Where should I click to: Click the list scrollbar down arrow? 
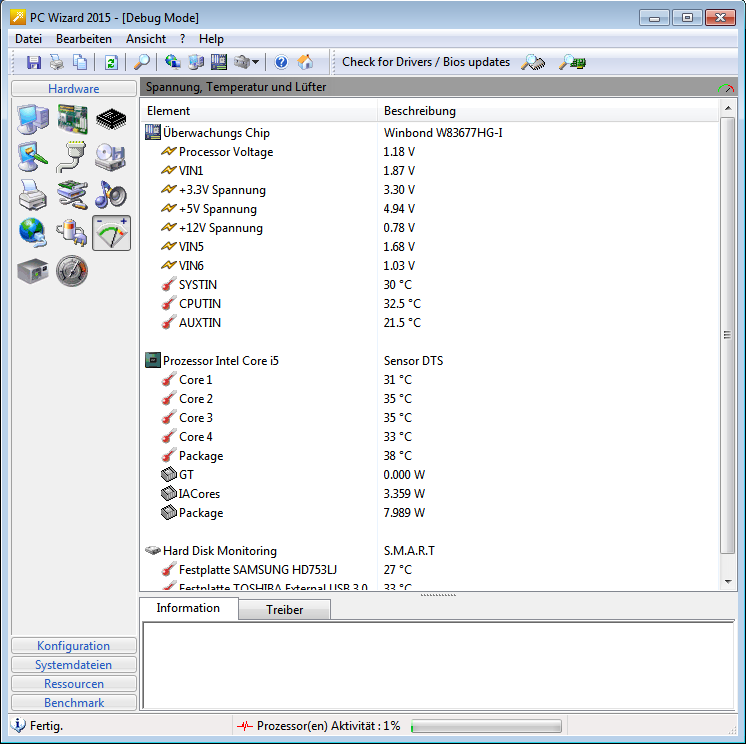[x=727, y=581]
